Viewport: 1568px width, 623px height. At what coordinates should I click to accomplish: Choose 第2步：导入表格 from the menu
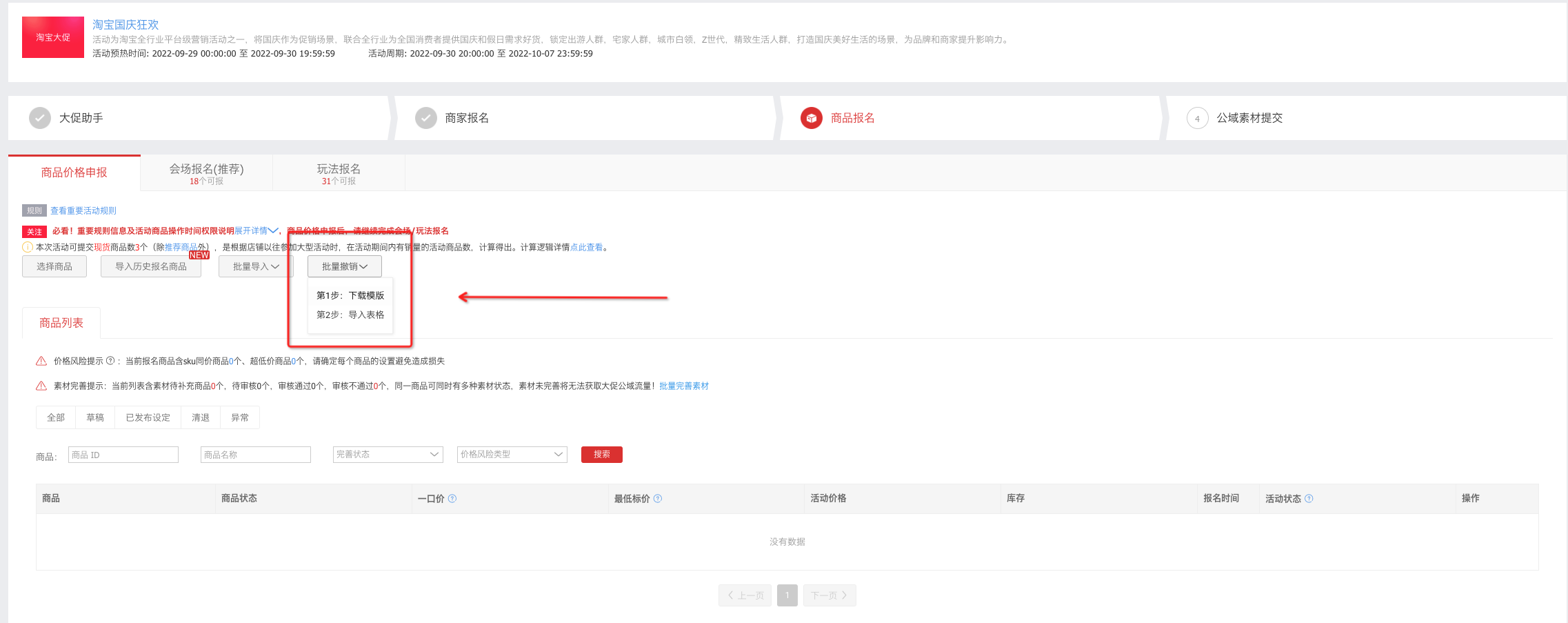350,315
